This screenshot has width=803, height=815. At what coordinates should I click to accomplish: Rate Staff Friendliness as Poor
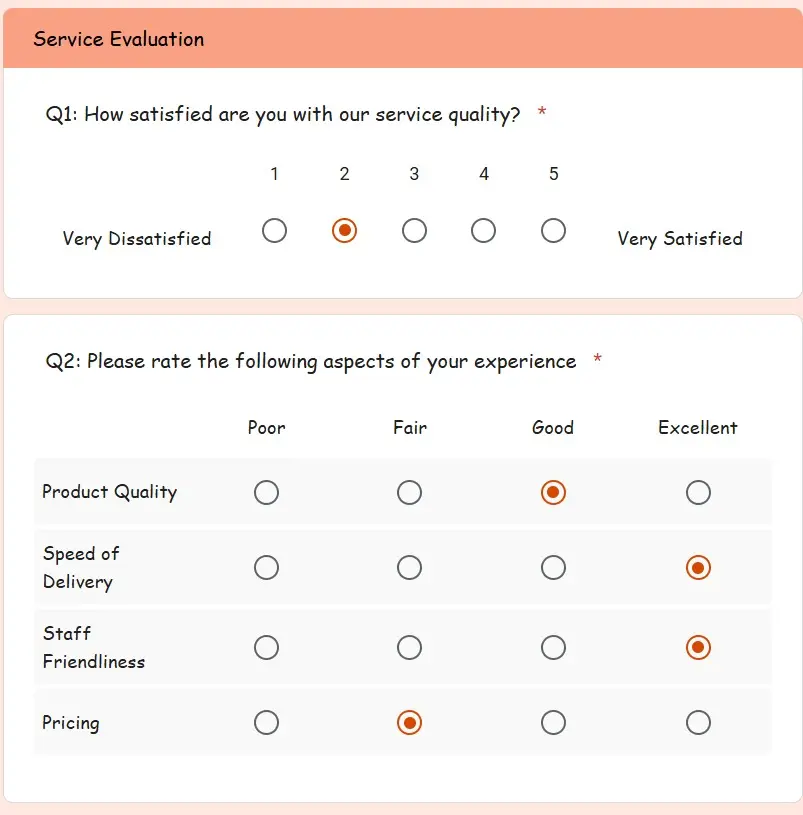[266, 647]
